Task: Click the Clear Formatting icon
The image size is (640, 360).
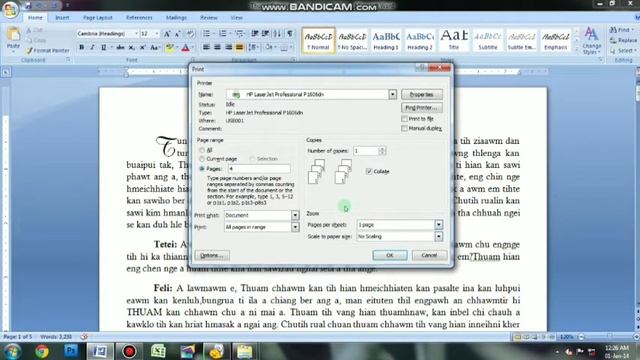Action: point(190,34)
